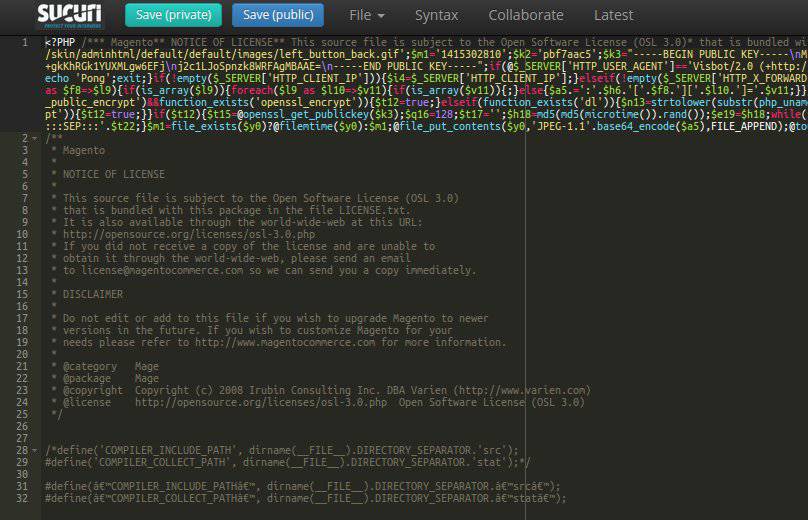
Task: Click the COMPILER_INCLUDE_PATH define on line 28
Action: [282, 450]
